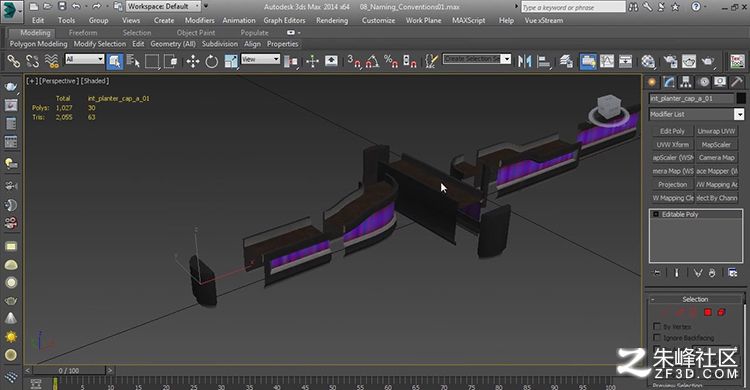
Task: Expand the Modifier List dropdown
Action: click(739, 114)
